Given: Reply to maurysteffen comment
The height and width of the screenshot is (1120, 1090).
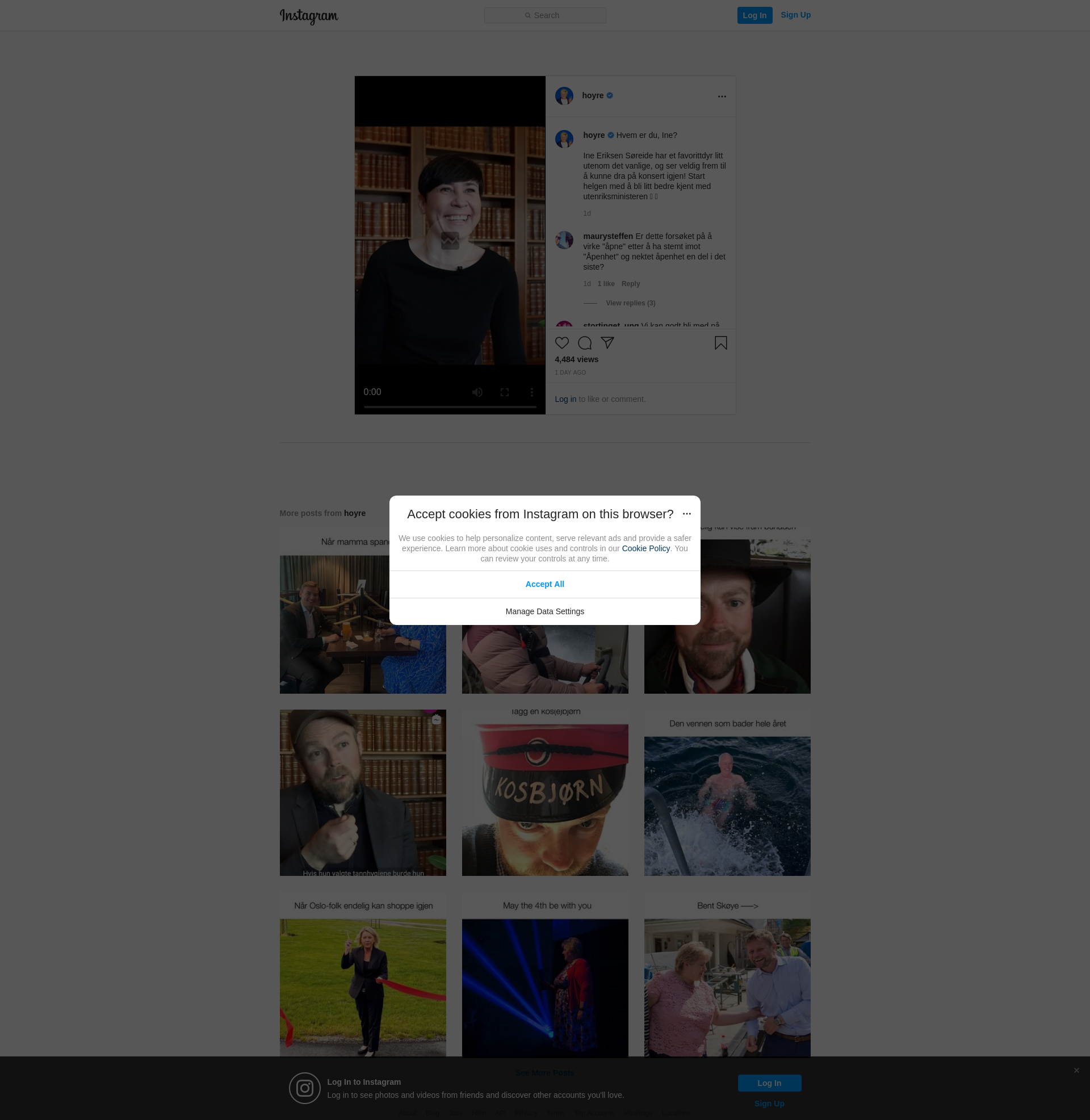Looking at the screenshot, I should [x=630, y=284].
